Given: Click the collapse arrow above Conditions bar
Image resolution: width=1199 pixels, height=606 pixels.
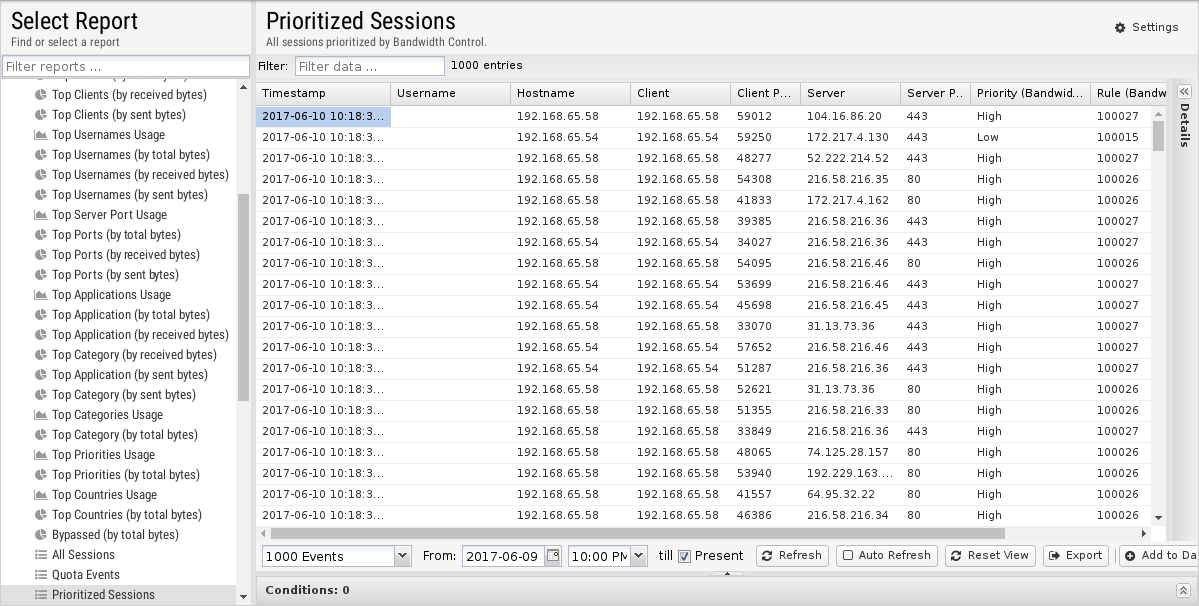Looking at the screenshot, I should pos(727,573).
